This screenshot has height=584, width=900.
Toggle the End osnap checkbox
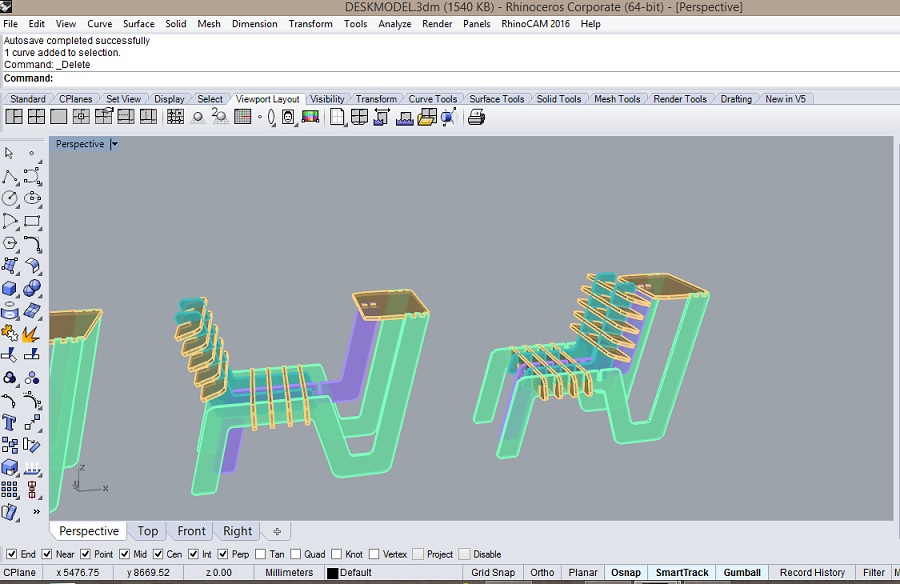[x=11, y=554]
